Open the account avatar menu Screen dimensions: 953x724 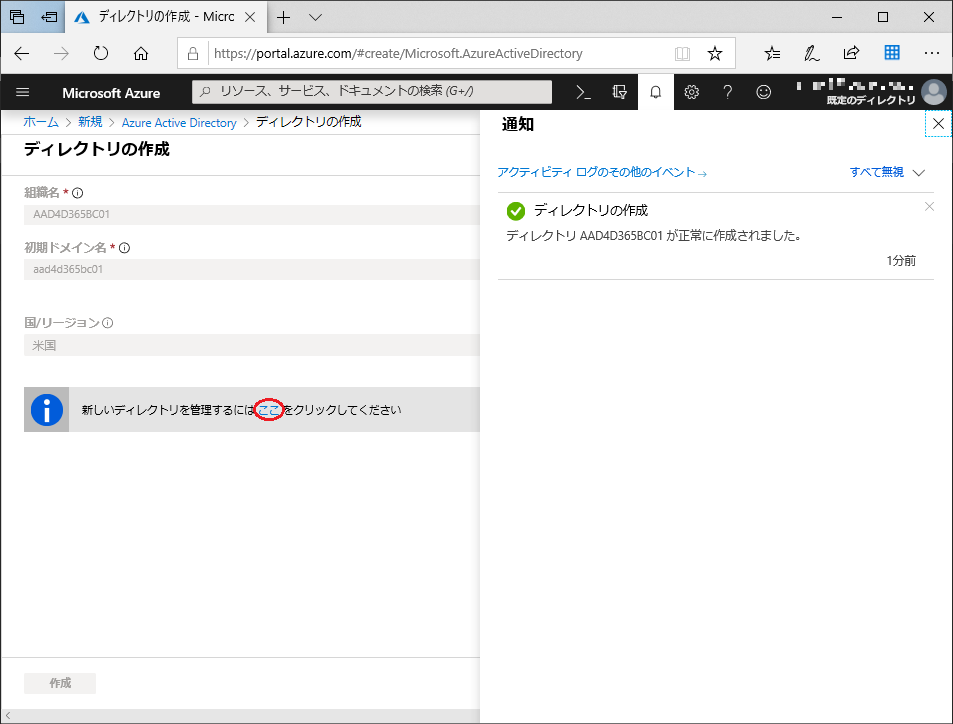tap(934, 92)
